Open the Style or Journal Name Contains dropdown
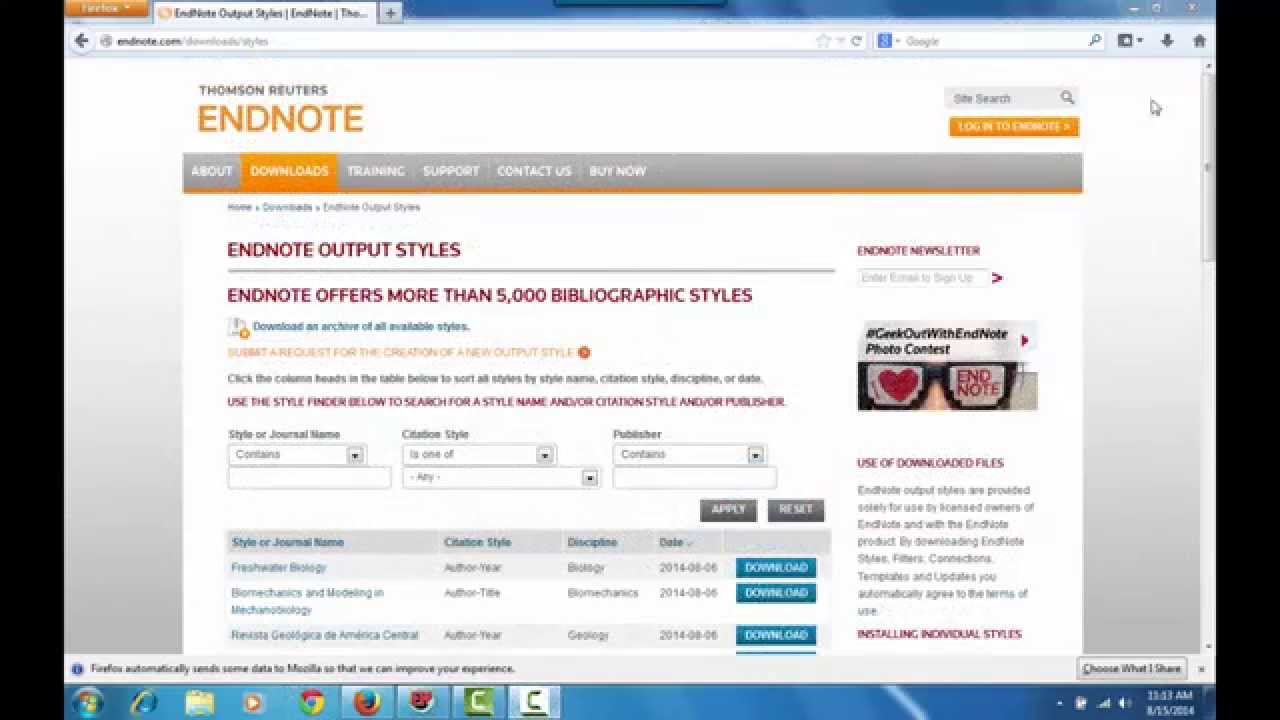Image resolution: width=1280 pixels, height=720 pixels. [x=355, y=455]
